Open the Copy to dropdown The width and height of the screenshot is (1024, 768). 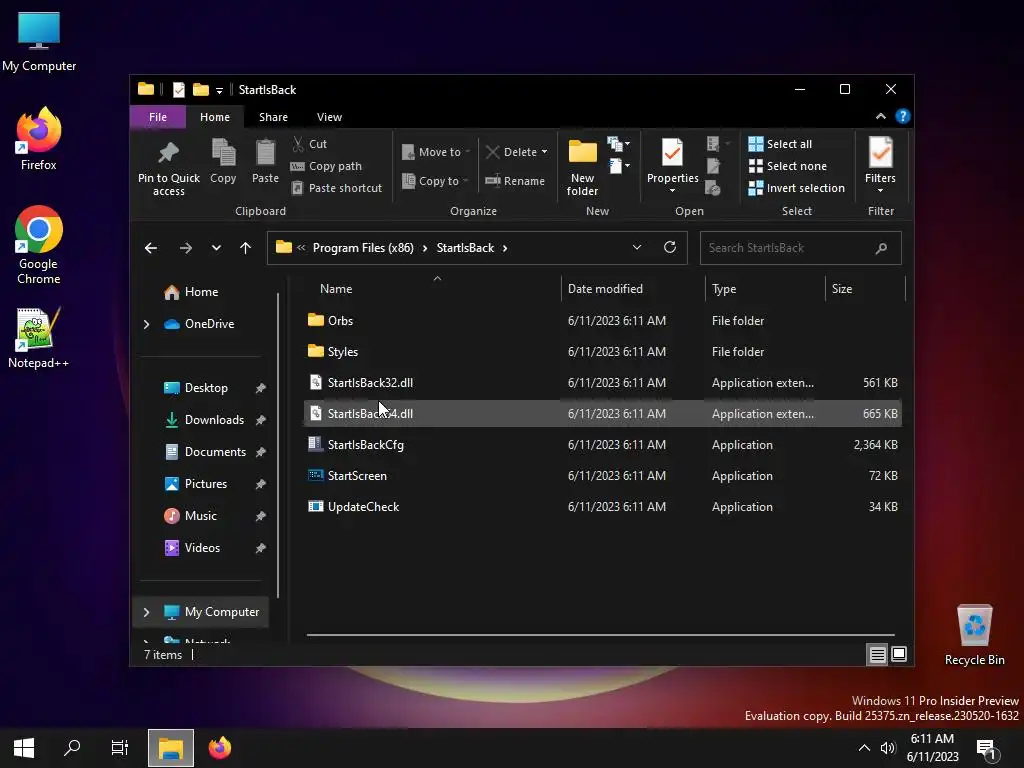436,181
